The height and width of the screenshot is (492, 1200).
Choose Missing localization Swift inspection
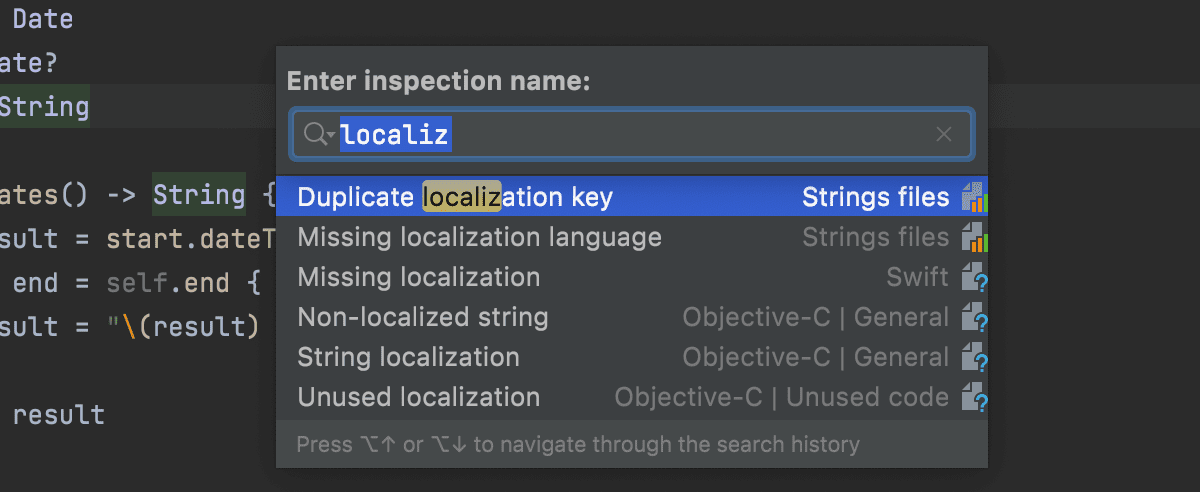(x=632, y=277)
